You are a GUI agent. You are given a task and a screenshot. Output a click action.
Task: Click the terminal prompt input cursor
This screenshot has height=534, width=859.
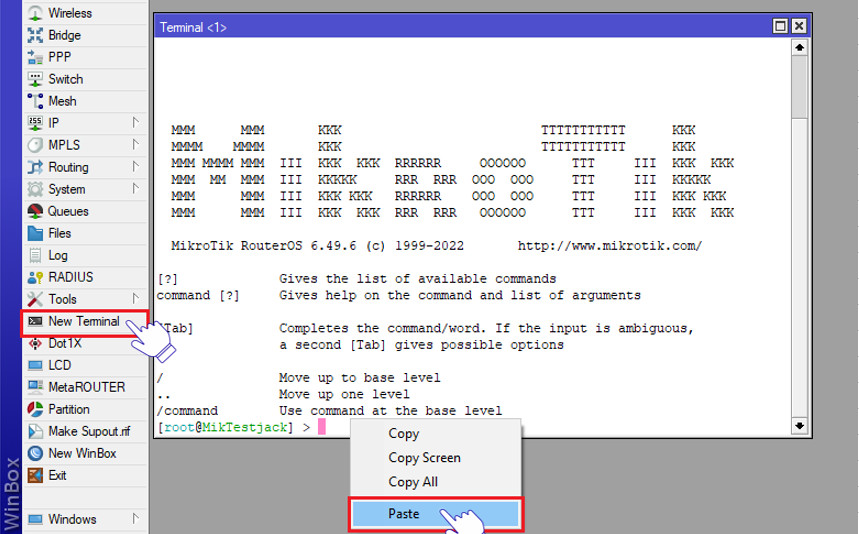pyautogui.click(x=322, y=427)
